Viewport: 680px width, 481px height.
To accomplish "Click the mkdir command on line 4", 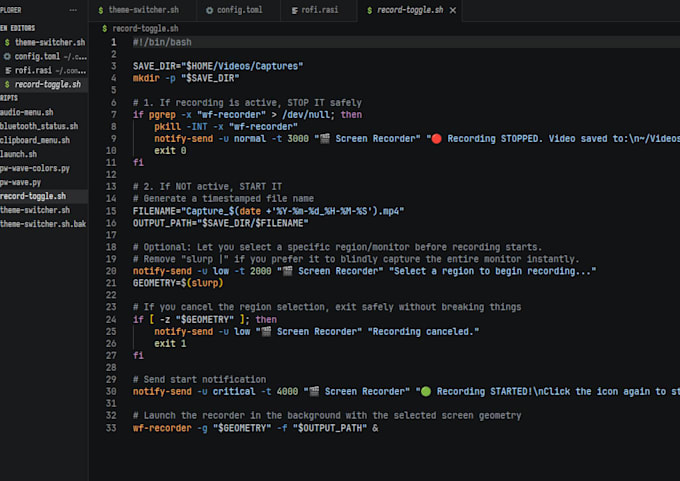I will click(146, 78).
